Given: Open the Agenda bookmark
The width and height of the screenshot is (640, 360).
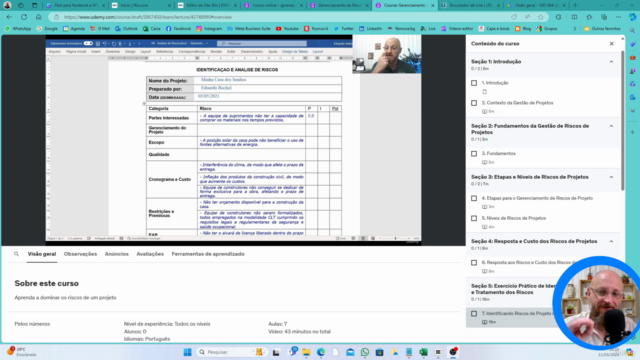Looking at the screenshot, I should coord(74,29).
